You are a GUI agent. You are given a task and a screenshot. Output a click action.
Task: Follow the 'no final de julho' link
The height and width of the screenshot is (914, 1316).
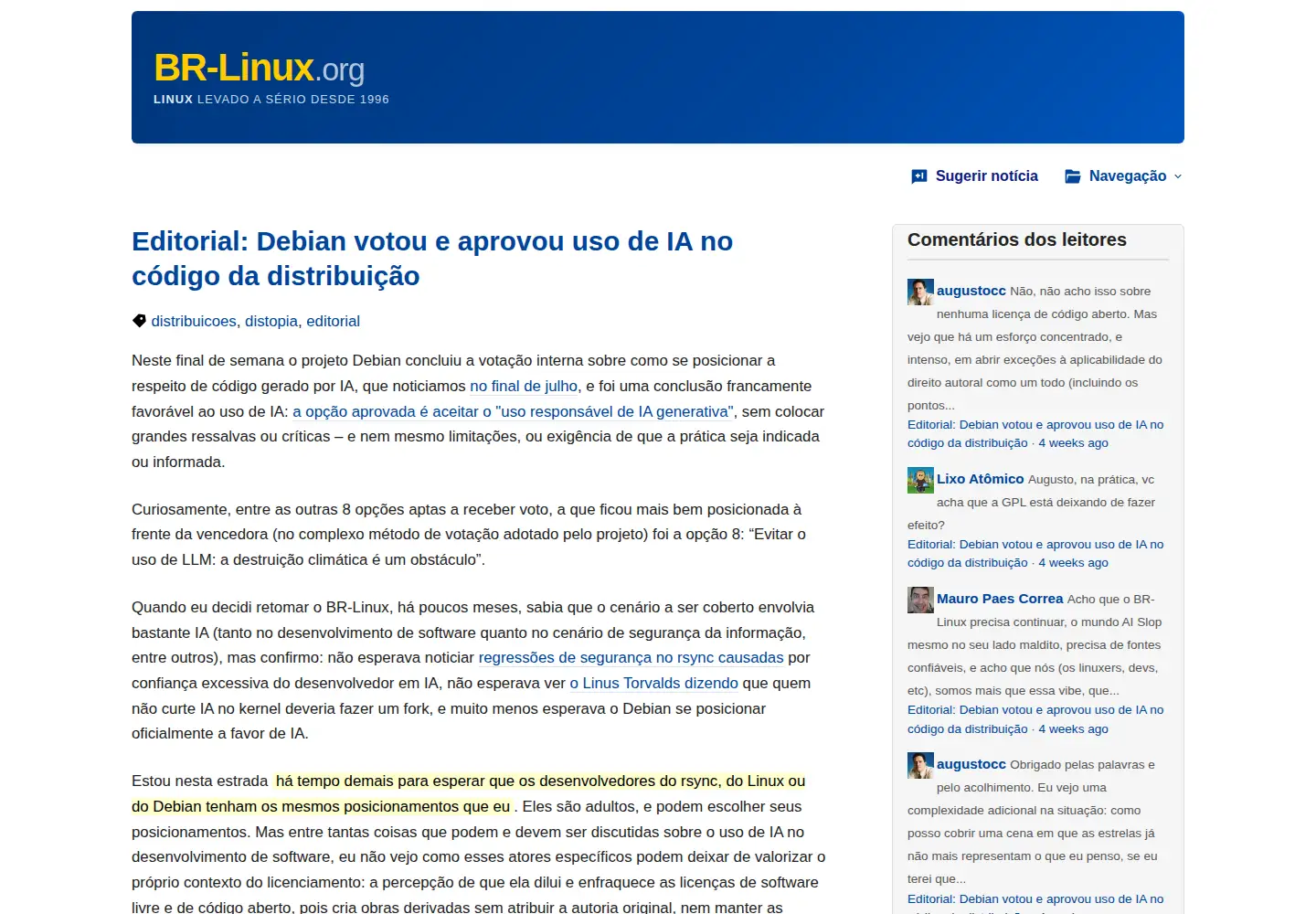pyautogui.click(x=524, y=386)
